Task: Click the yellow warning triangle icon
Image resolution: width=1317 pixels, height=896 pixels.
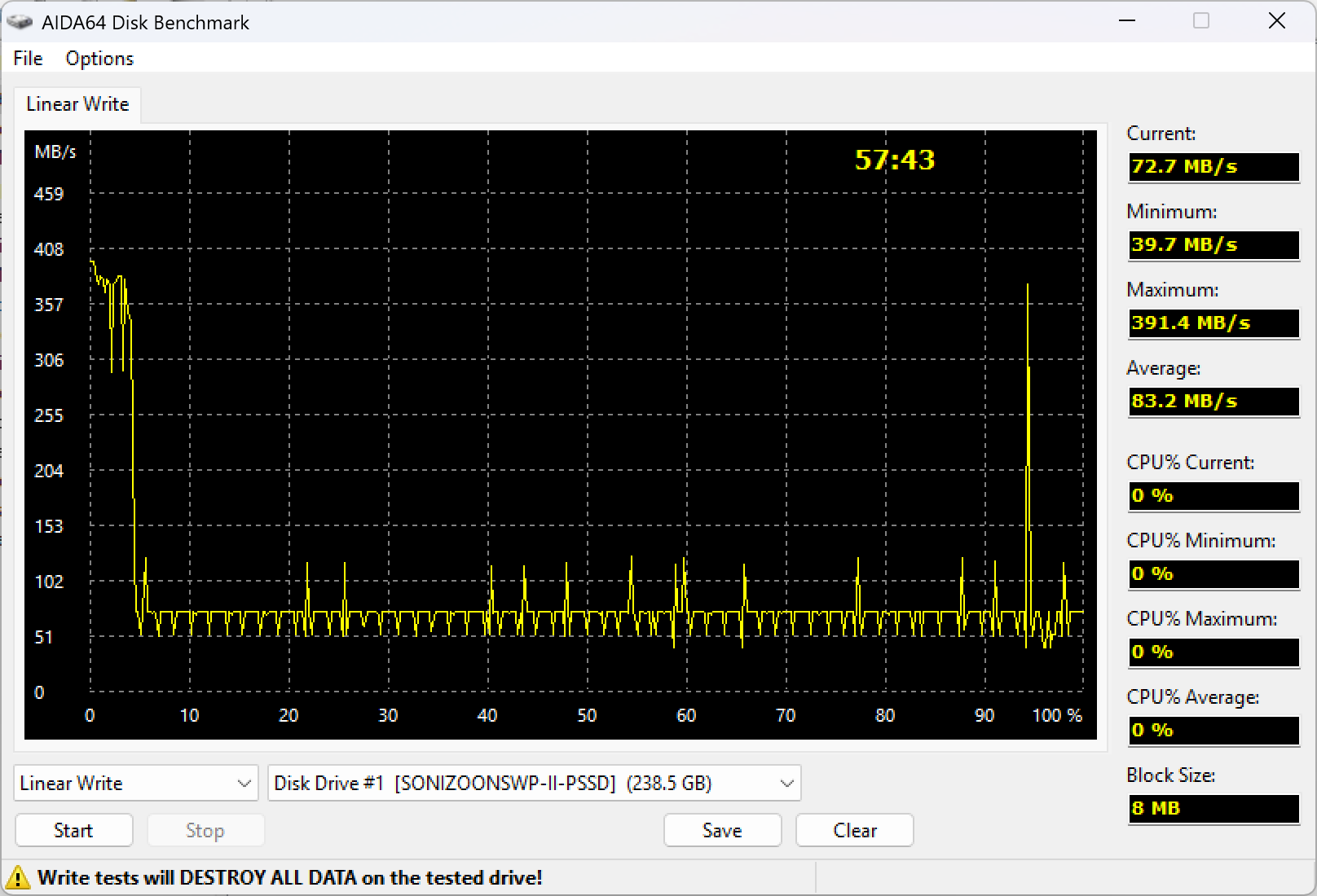Action: [x=17, y=877]
